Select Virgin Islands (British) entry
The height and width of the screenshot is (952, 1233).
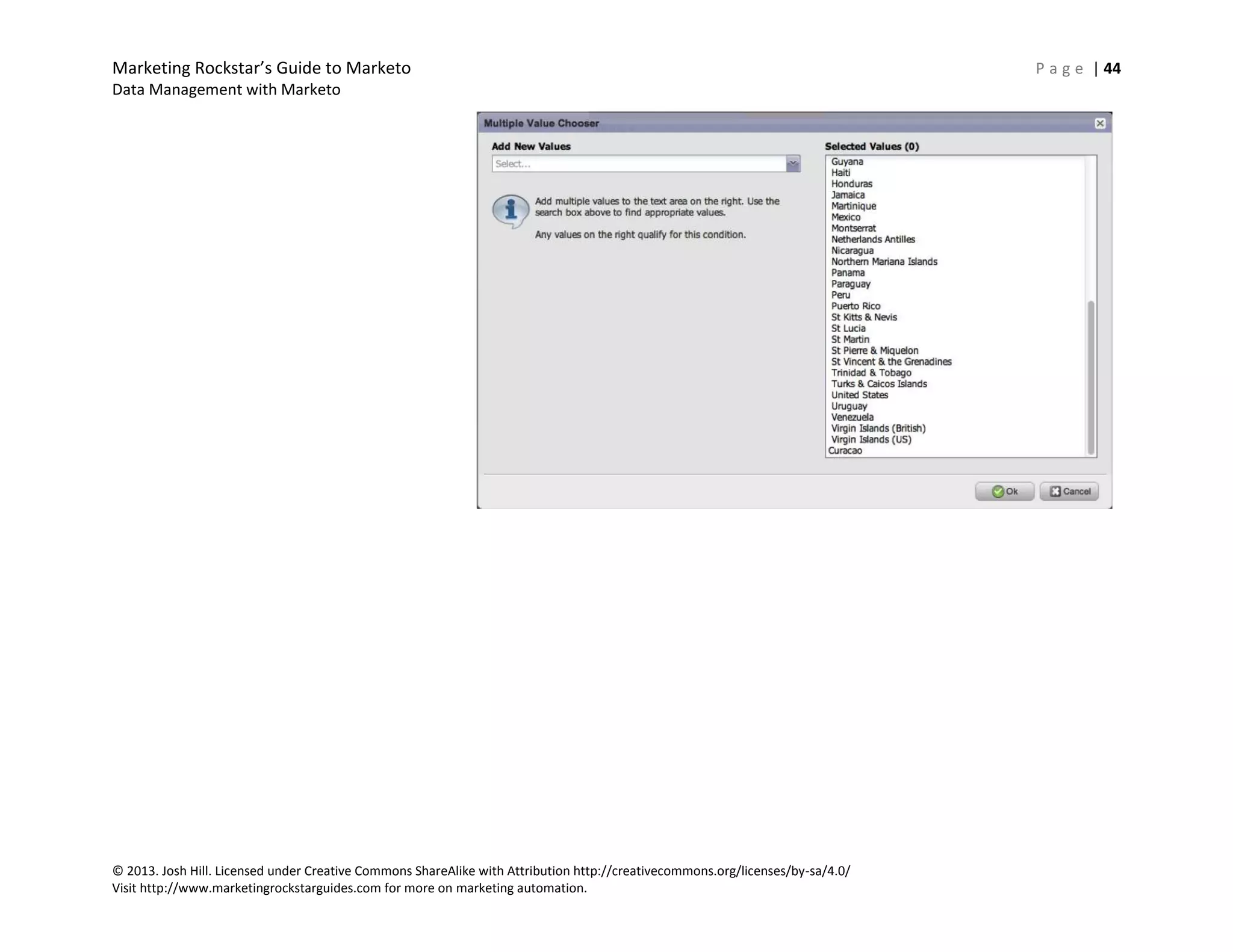coord(878,428)
